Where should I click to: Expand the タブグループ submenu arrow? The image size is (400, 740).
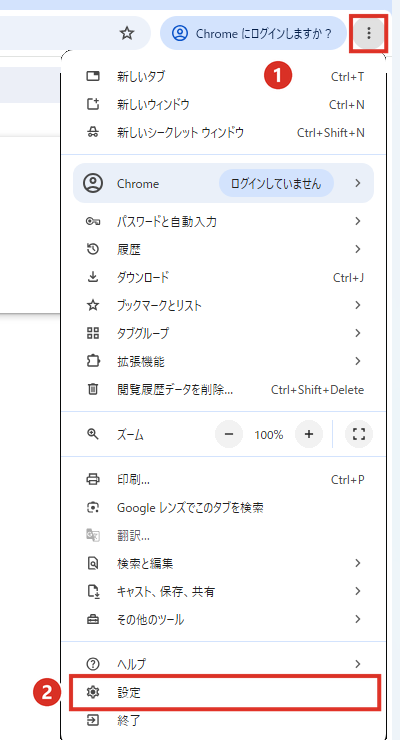pyautogui.click(x=358, y=333)
